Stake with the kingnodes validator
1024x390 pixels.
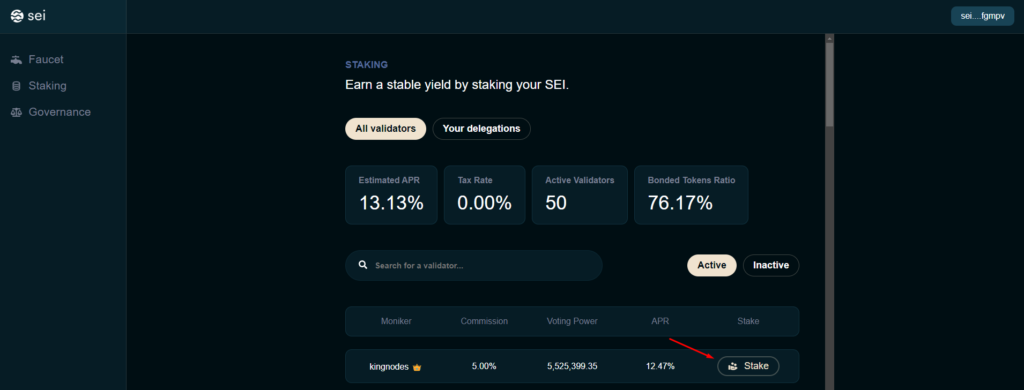(x=748, y=366)
